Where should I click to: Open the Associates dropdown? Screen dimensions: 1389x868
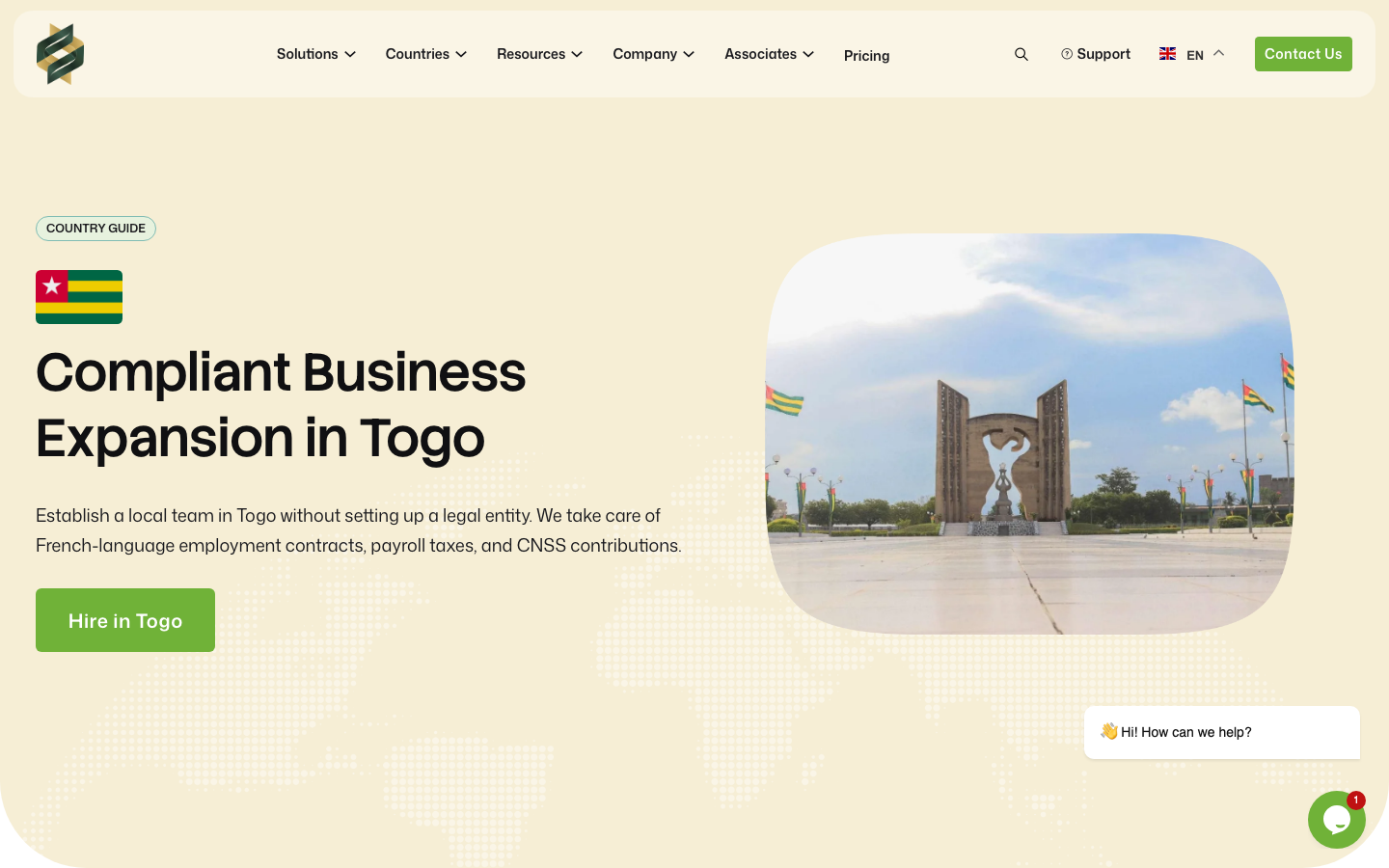point(770,54)
